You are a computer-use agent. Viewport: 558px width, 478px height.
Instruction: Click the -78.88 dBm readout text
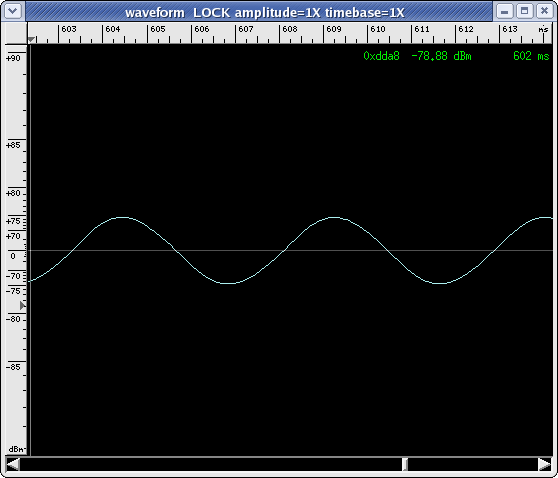point(441,56)
